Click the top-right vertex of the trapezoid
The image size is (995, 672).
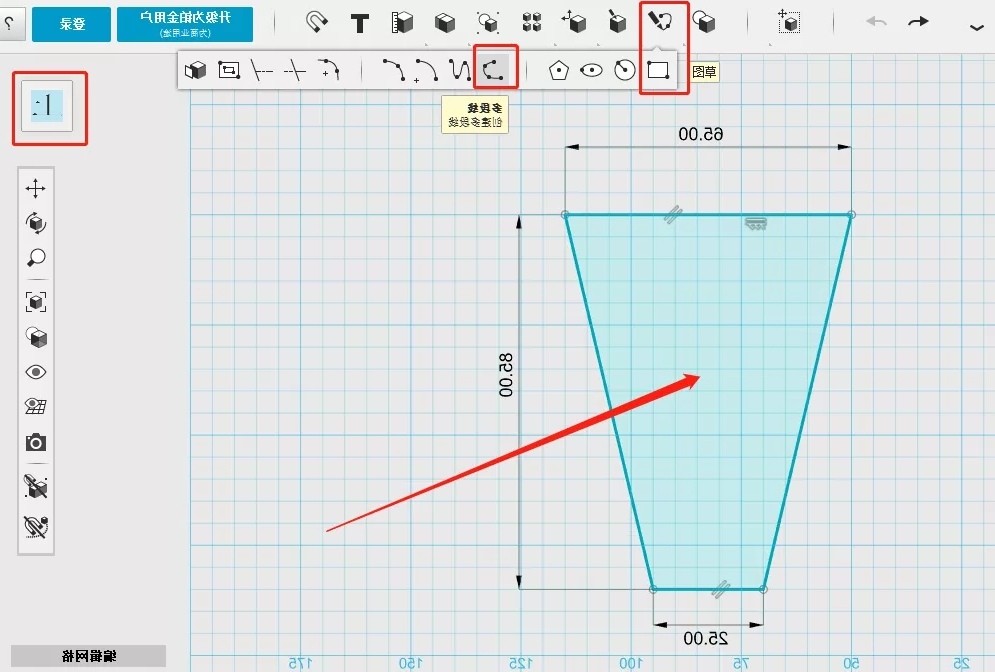click(852, 214)
